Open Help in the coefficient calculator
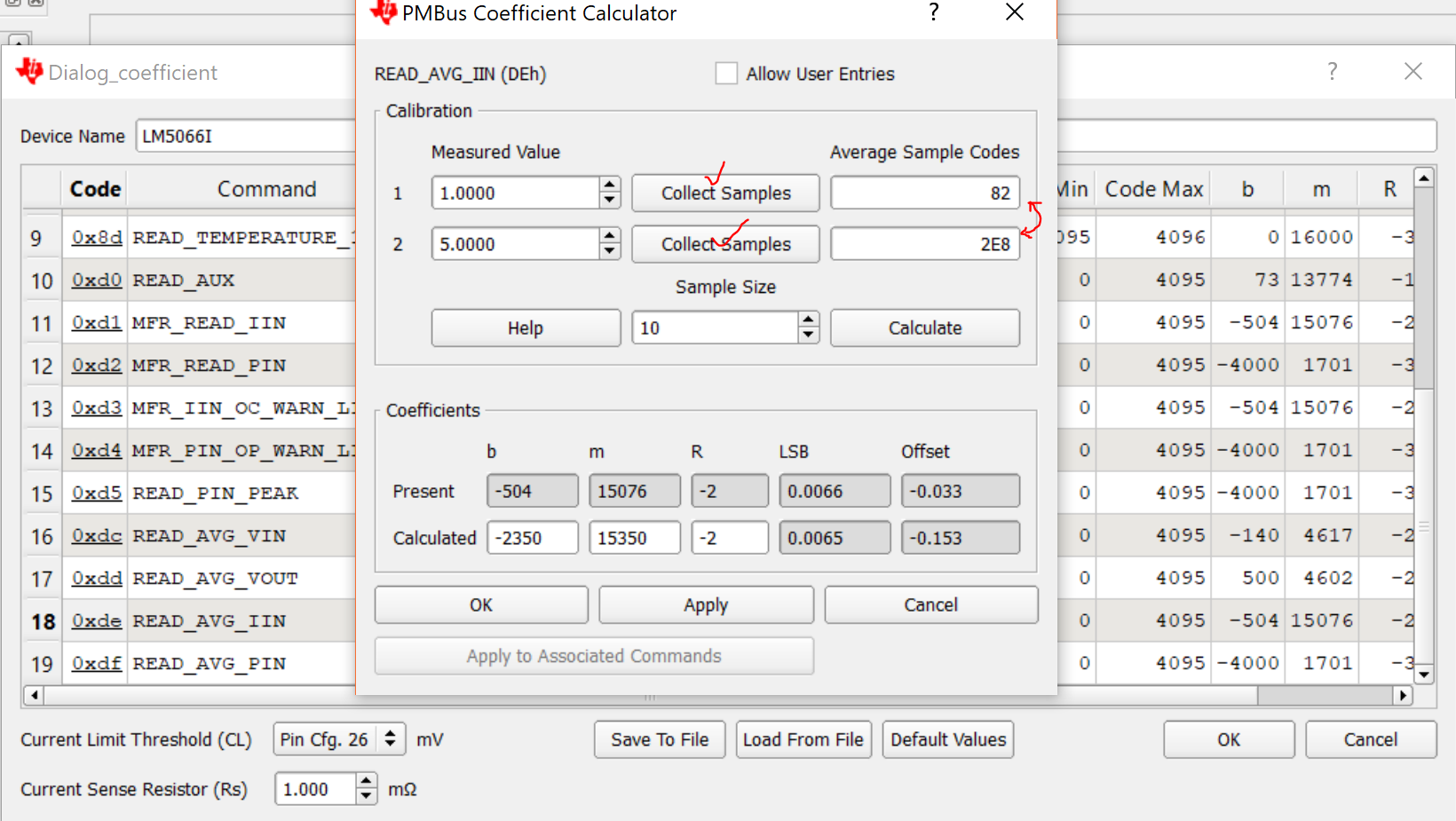 (x=526, y=328)
